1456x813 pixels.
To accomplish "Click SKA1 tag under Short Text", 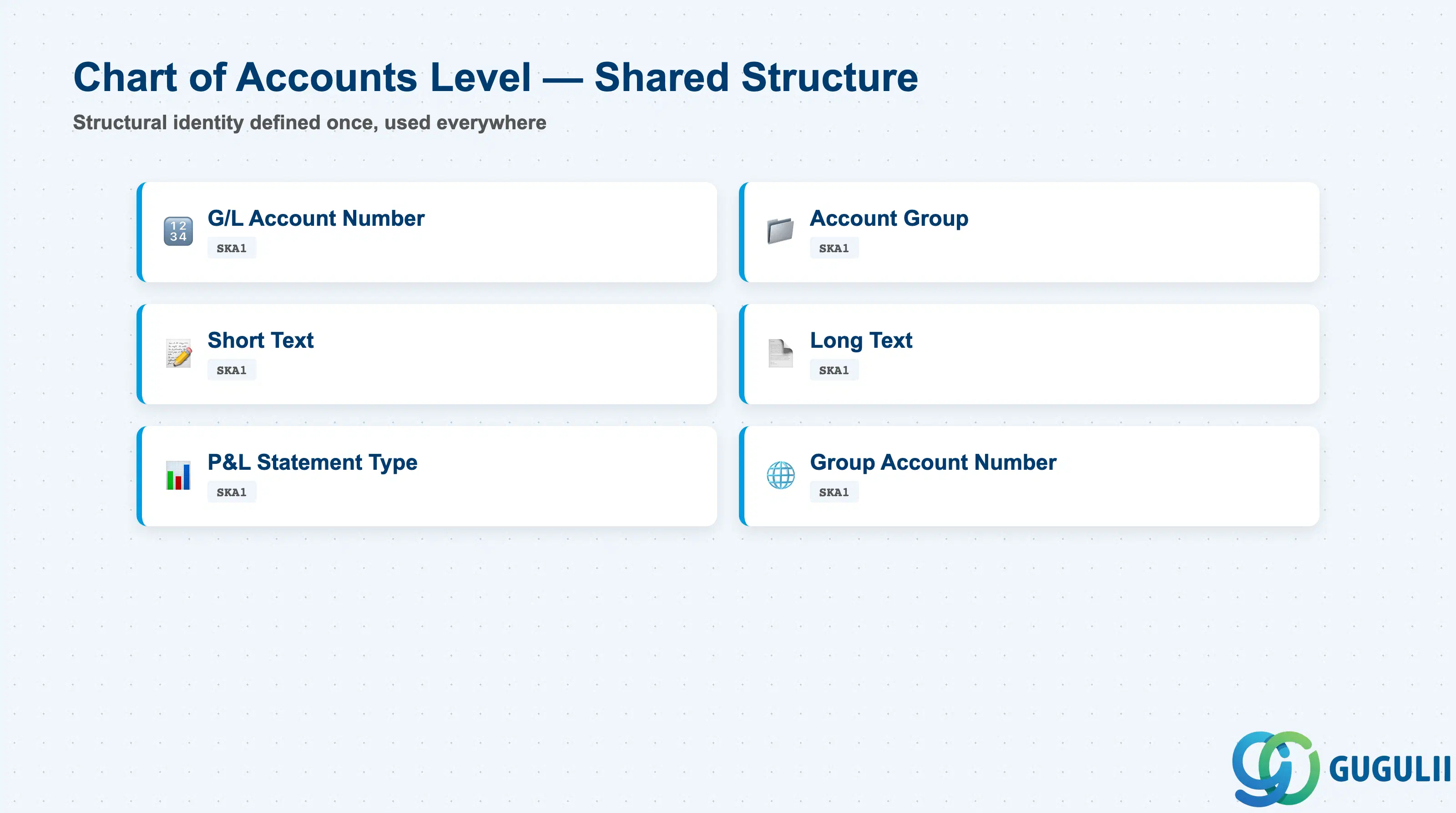I will point(232,371).
